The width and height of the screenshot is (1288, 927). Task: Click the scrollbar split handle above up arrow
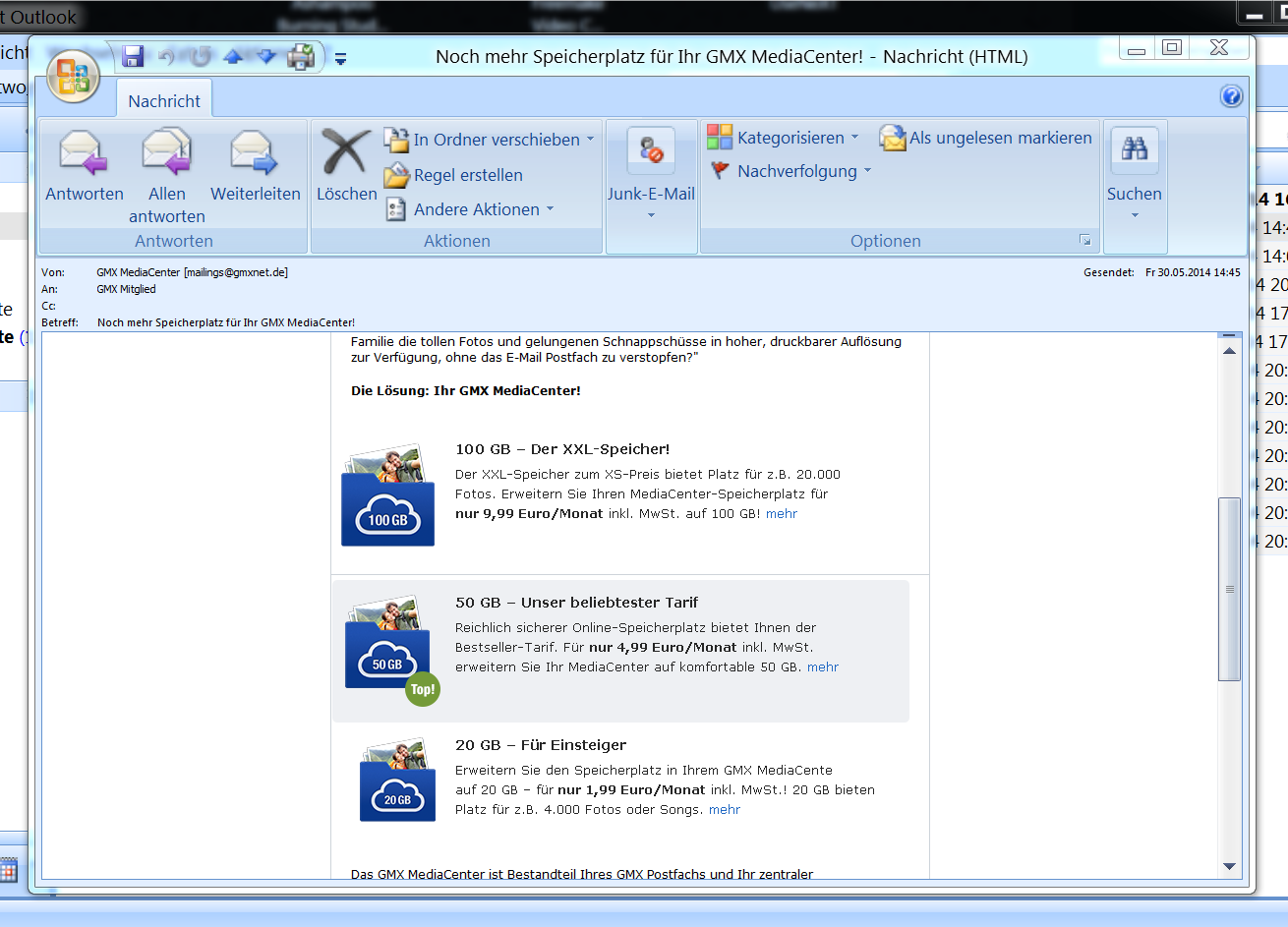tap(1229, 336)
